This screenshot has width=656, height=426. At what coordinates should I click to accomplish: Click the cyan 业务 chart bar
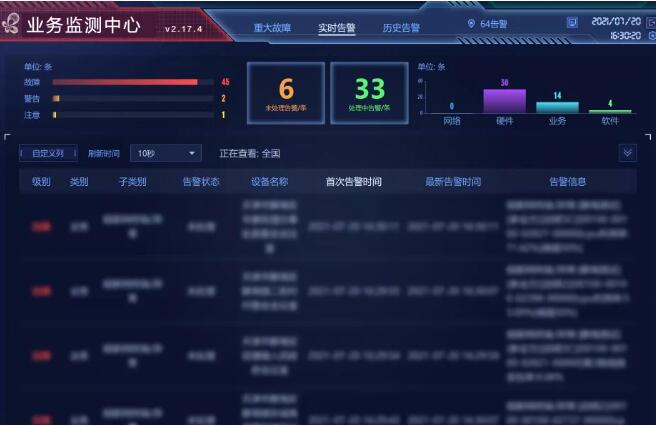point(557,108)
